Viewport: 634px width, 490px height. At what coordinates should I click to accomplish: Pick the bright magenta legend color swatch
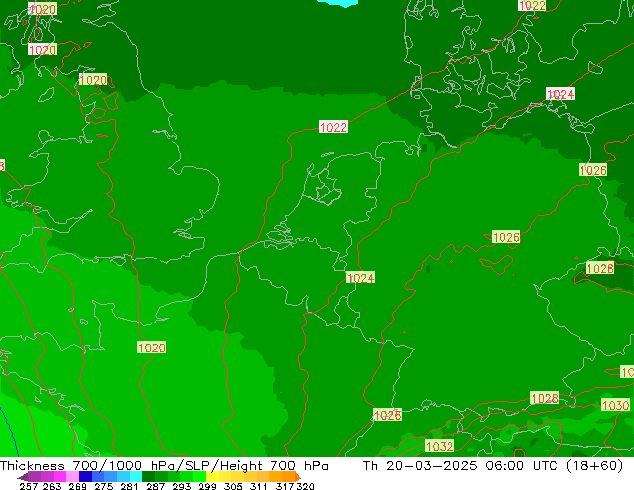point(60,477)
